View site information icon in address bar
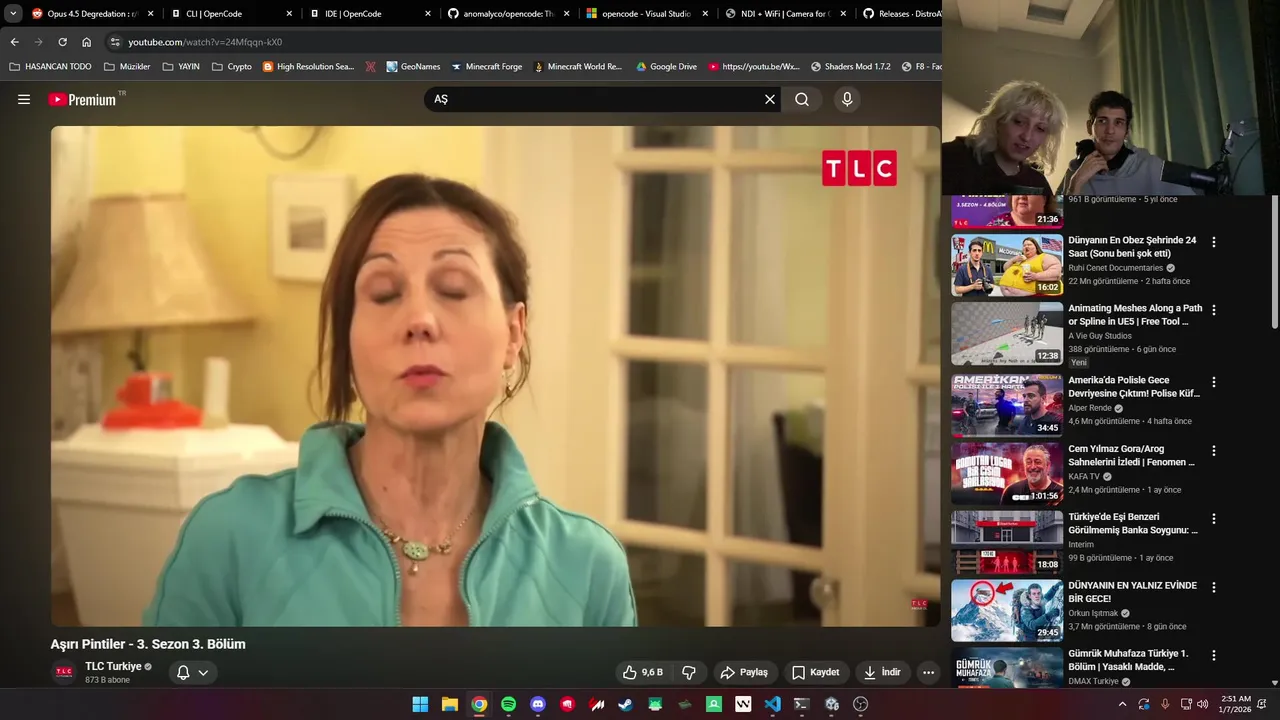This screenshot has width=1280, height=720. (115, 42)
